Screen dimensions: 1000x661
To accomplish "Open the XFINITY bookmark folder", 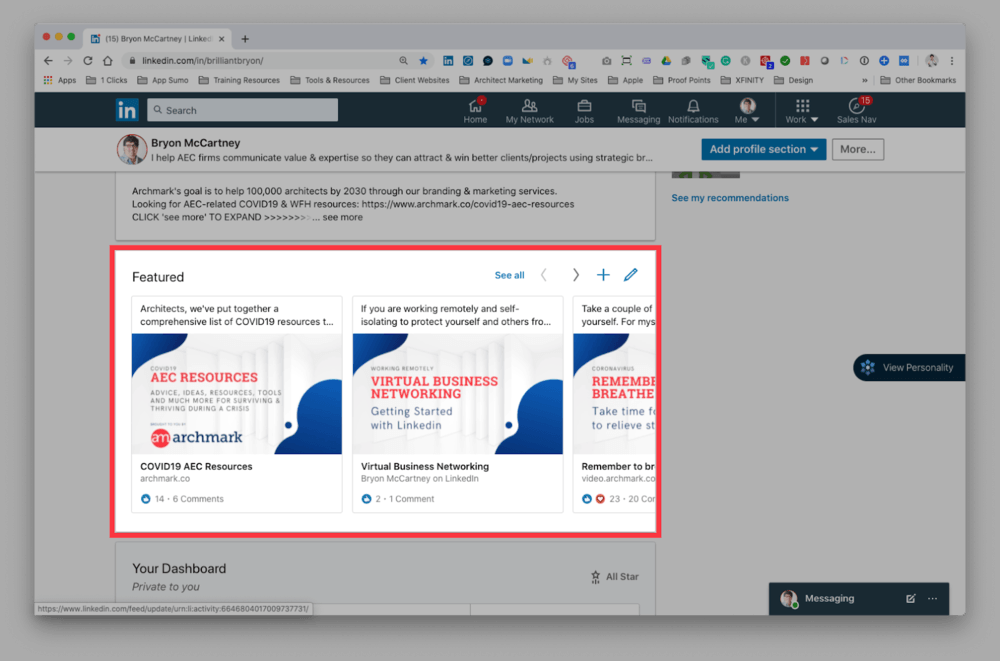I will click(x=742, y=80).
